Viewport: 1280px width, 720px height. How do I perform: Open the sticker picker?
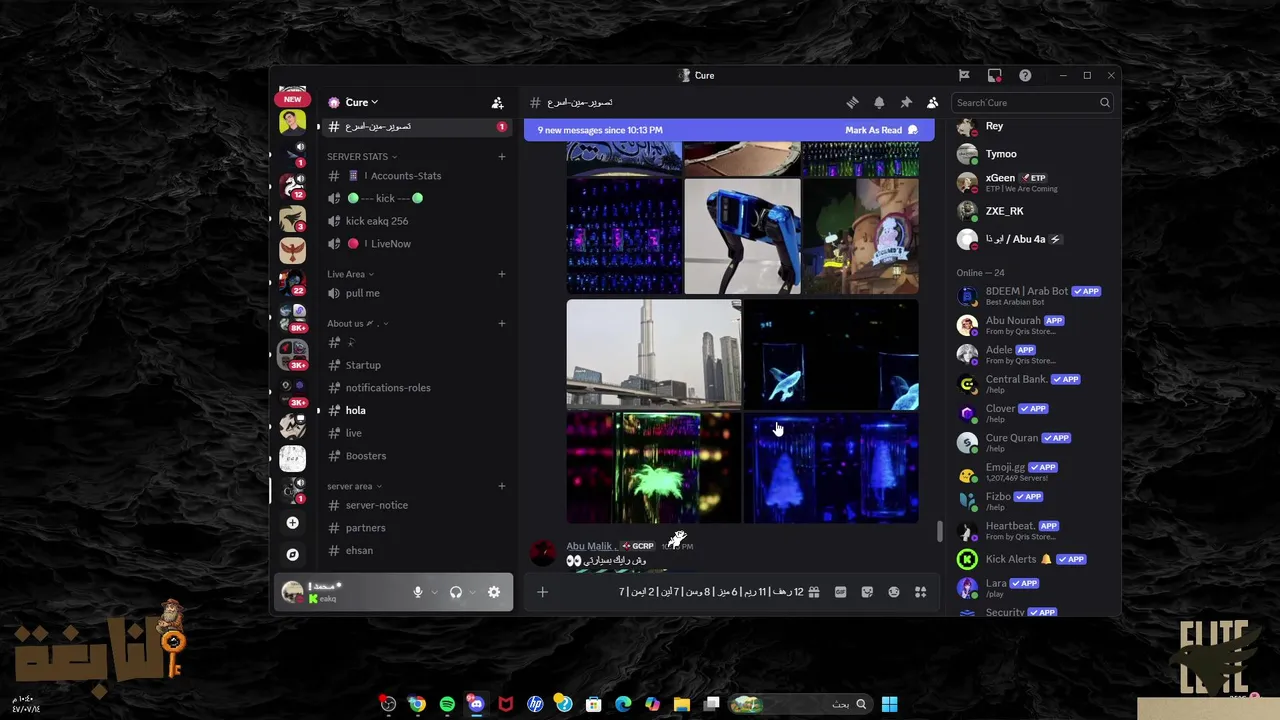click(867, 592)
